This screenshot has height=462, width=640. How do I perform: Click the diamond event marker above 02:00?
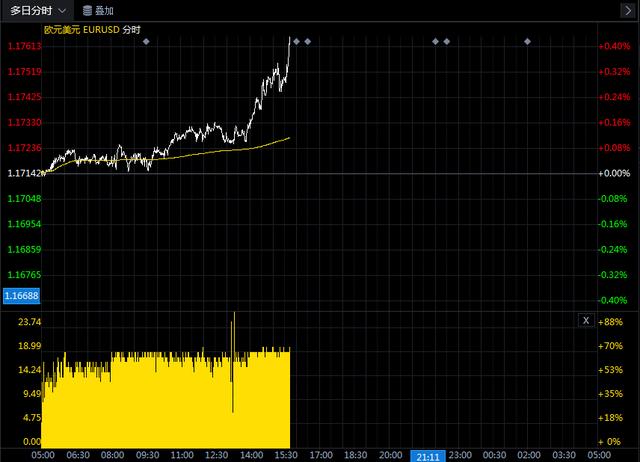[x=527, y=41]
